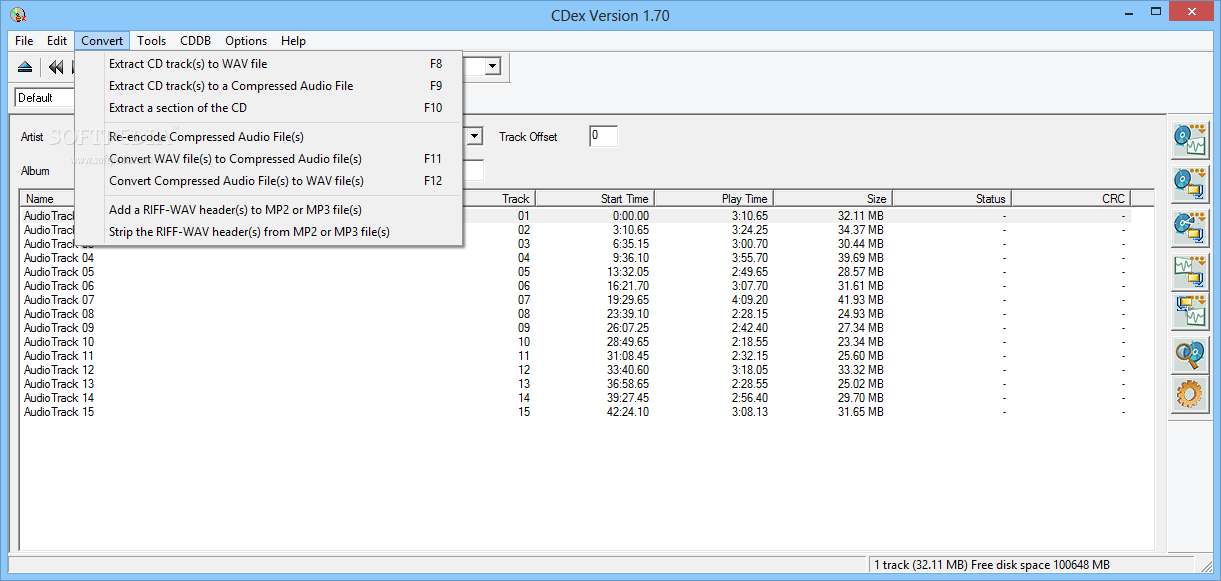Click the 41.93 MB size cell
Image resolution: width=1221 pixels, height=581 pixels.
(860, 300)
